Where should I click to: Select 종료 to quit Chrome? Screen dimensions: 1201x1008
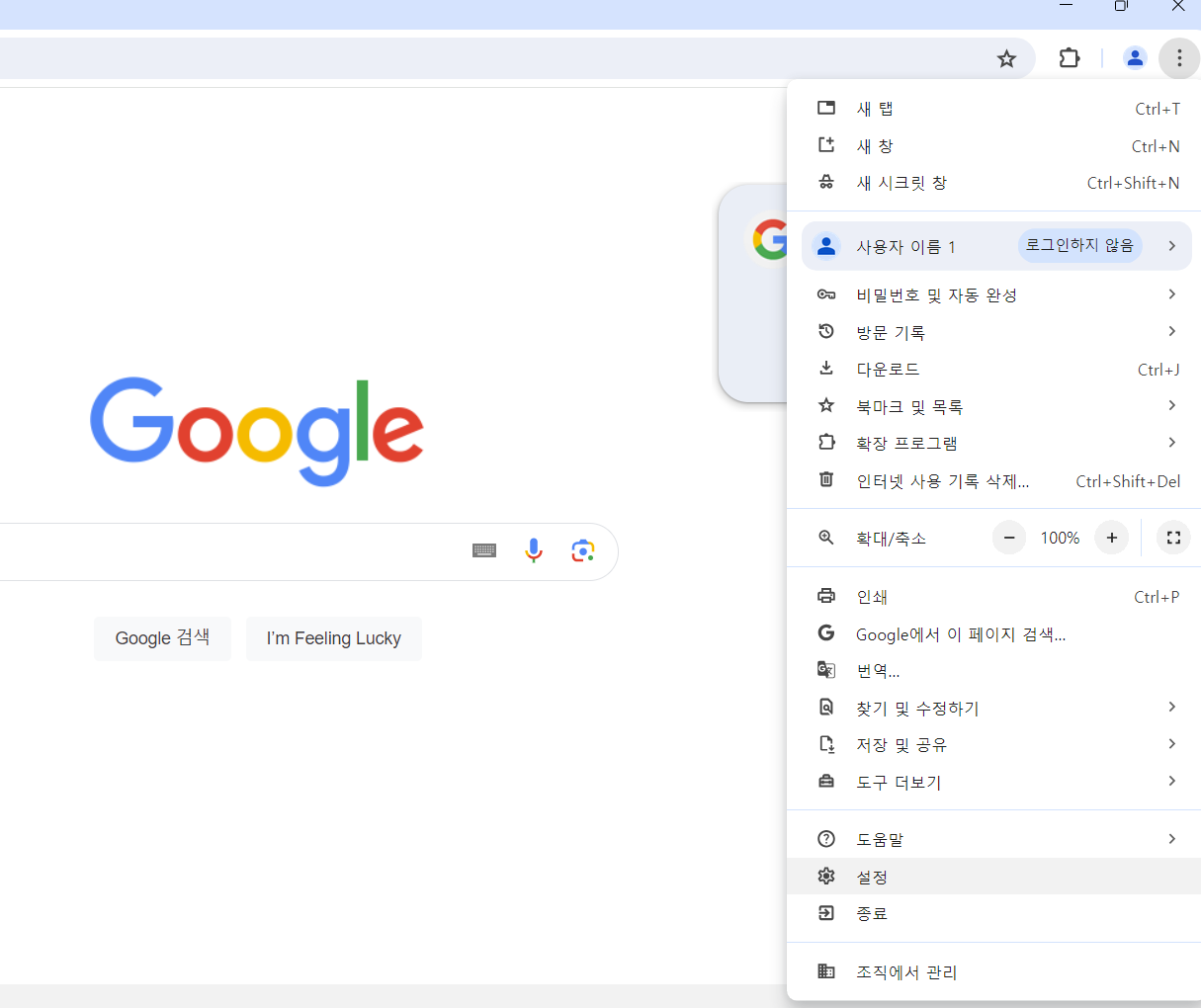(993, 913)
